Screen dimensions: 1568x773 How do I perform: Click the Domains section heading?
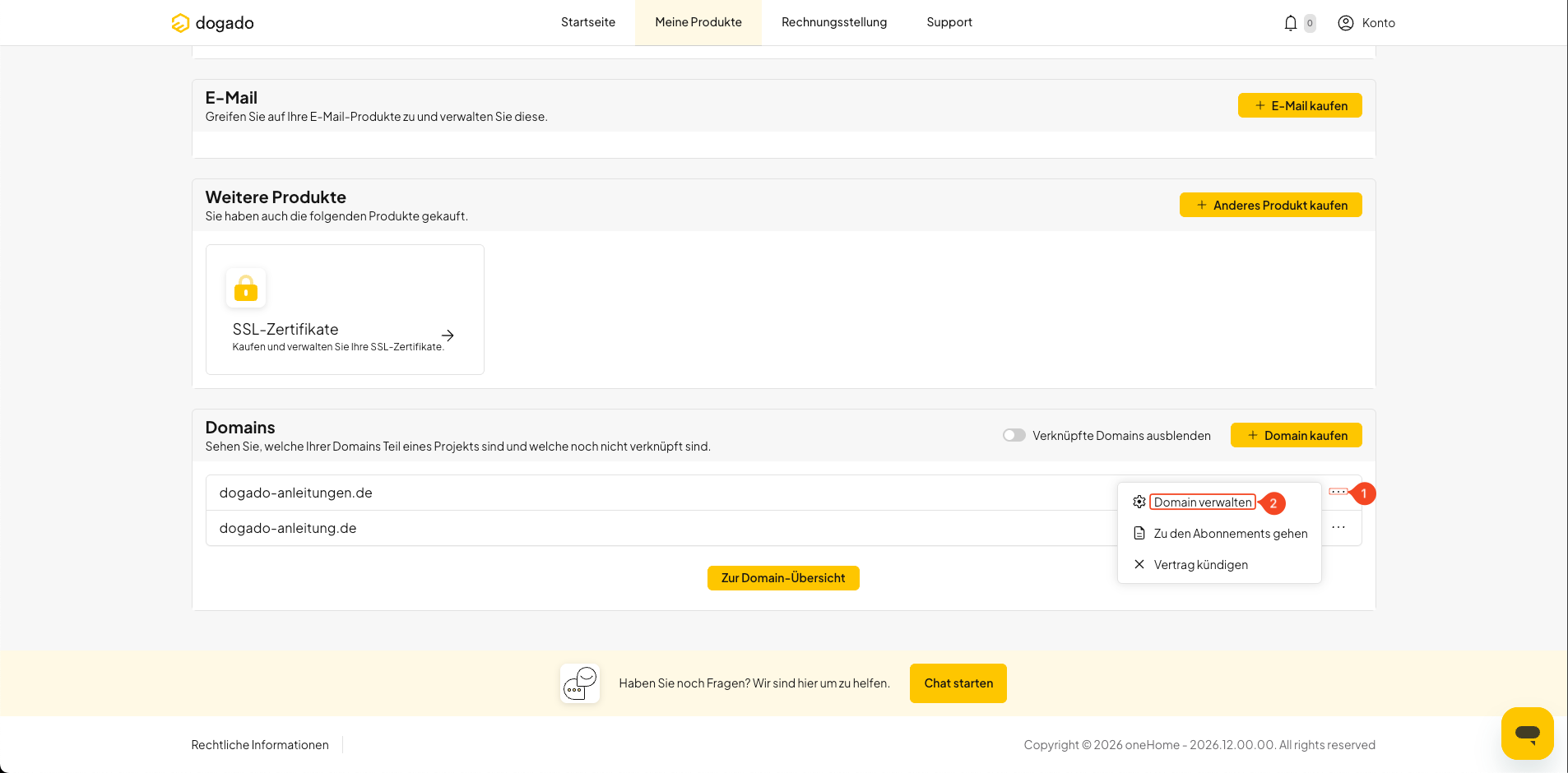(240, 428)
